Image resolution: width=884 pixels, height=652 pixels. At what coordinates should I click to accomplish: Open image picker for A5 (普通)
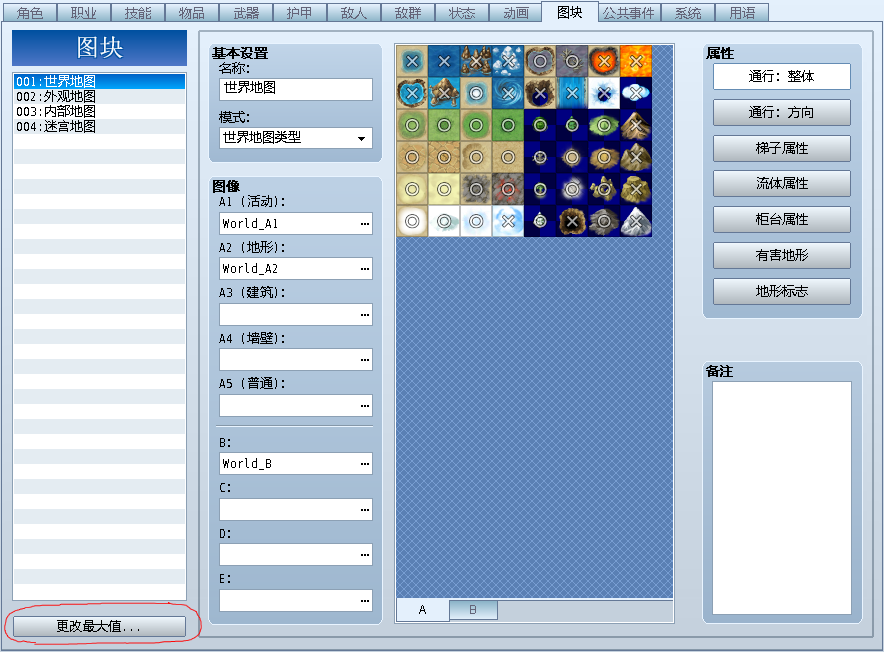[365, 406]
